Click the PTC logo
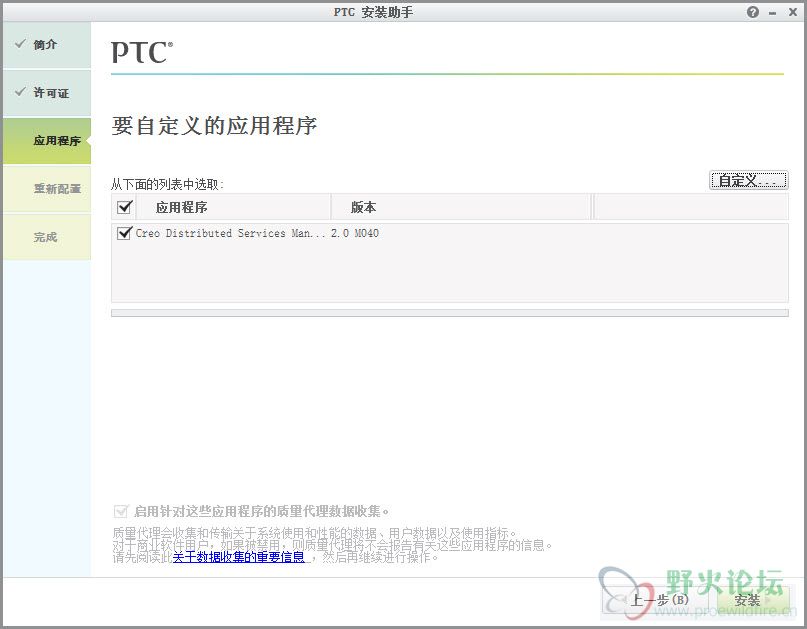The height and width of the screenshot is (629, 807). point(142,52)
